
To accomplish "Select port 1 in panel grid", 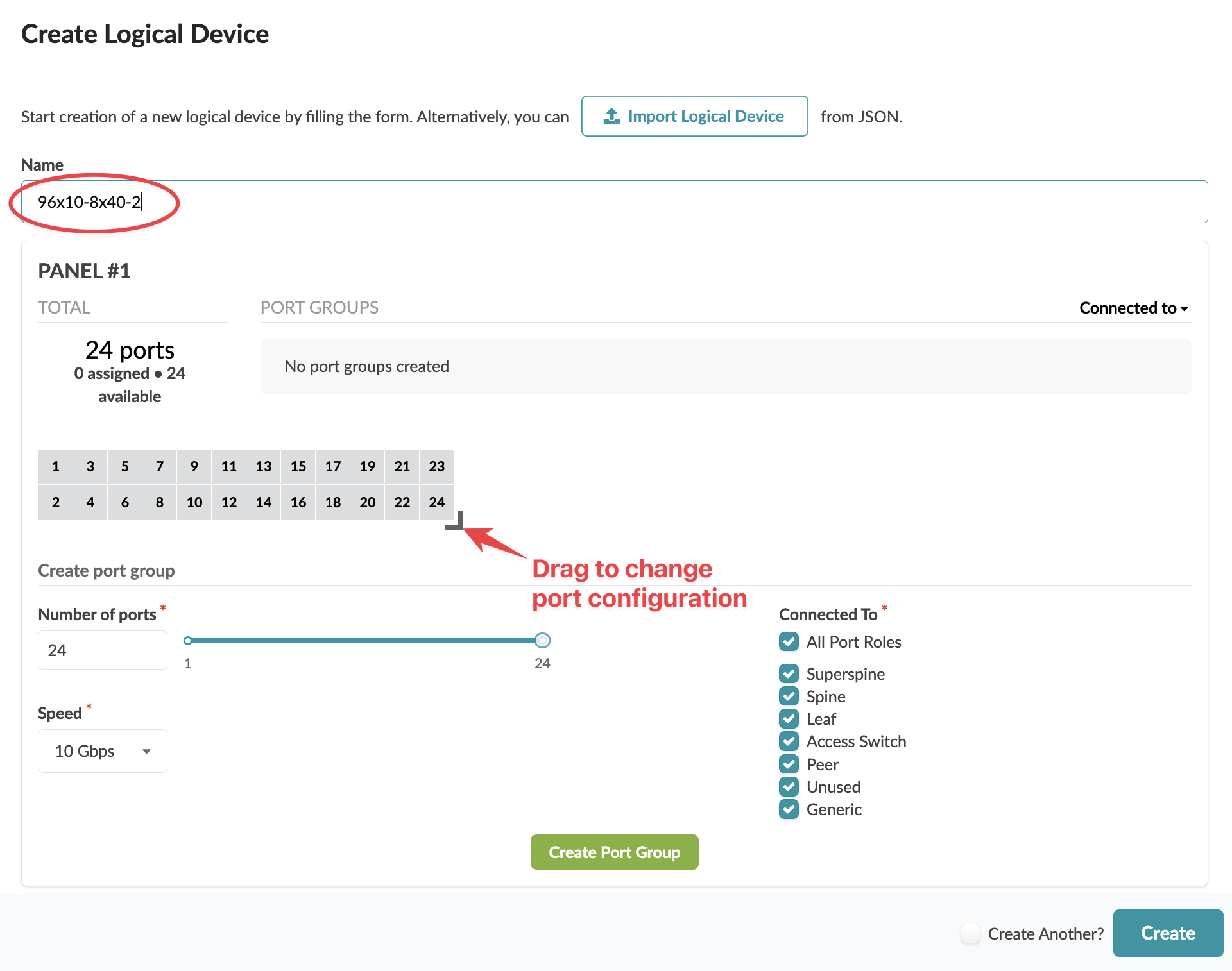I will [x=56, y=466].
